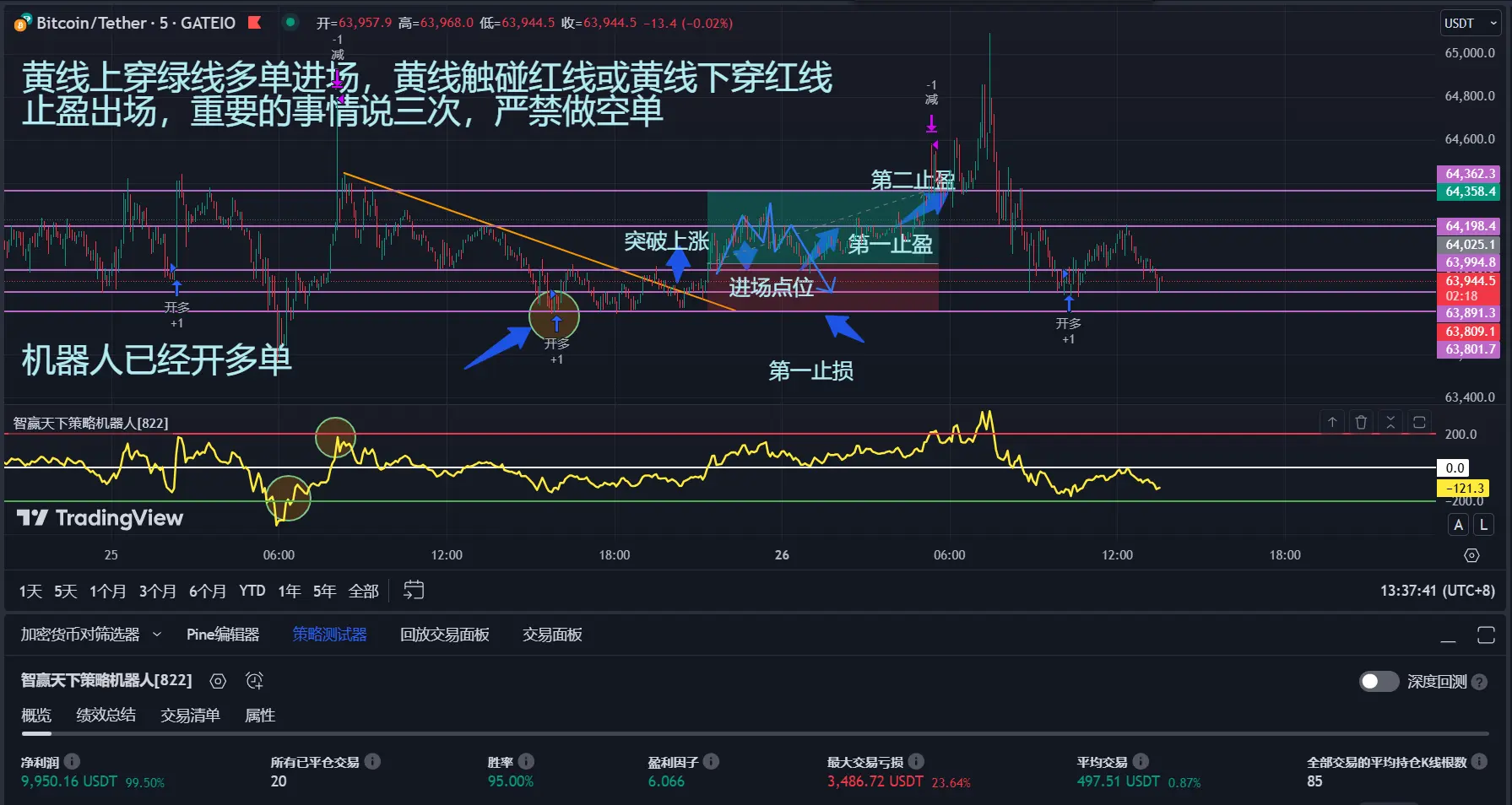Open strategy settings hexagon icon
This screenshot has height=805, width=1512.
[x=218, y=681]
